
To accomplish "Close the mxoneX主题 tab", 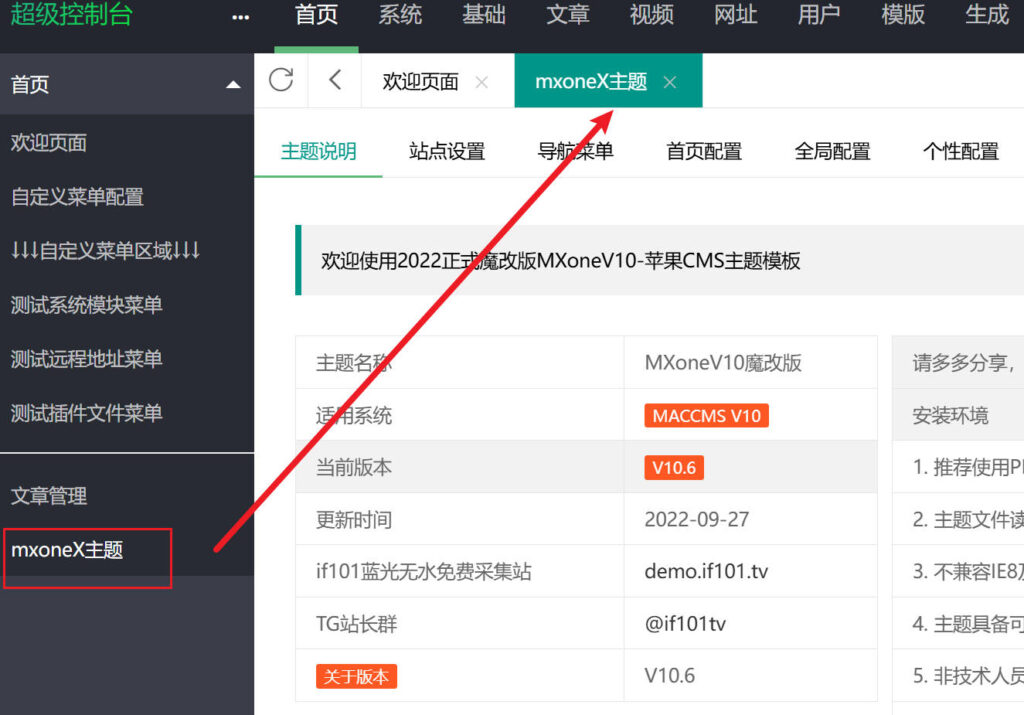I will 670,82.
